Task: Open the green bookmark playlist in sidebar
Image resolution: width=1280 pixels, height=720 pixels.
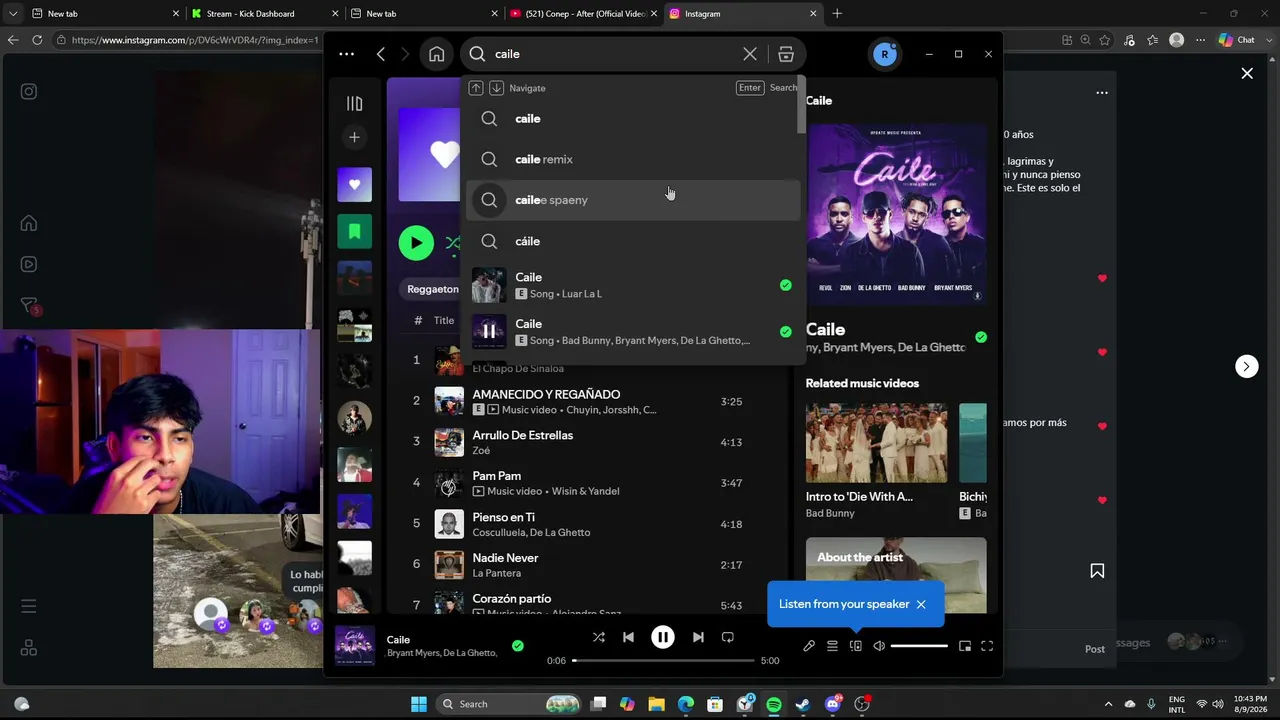Action: pos(354,232)
